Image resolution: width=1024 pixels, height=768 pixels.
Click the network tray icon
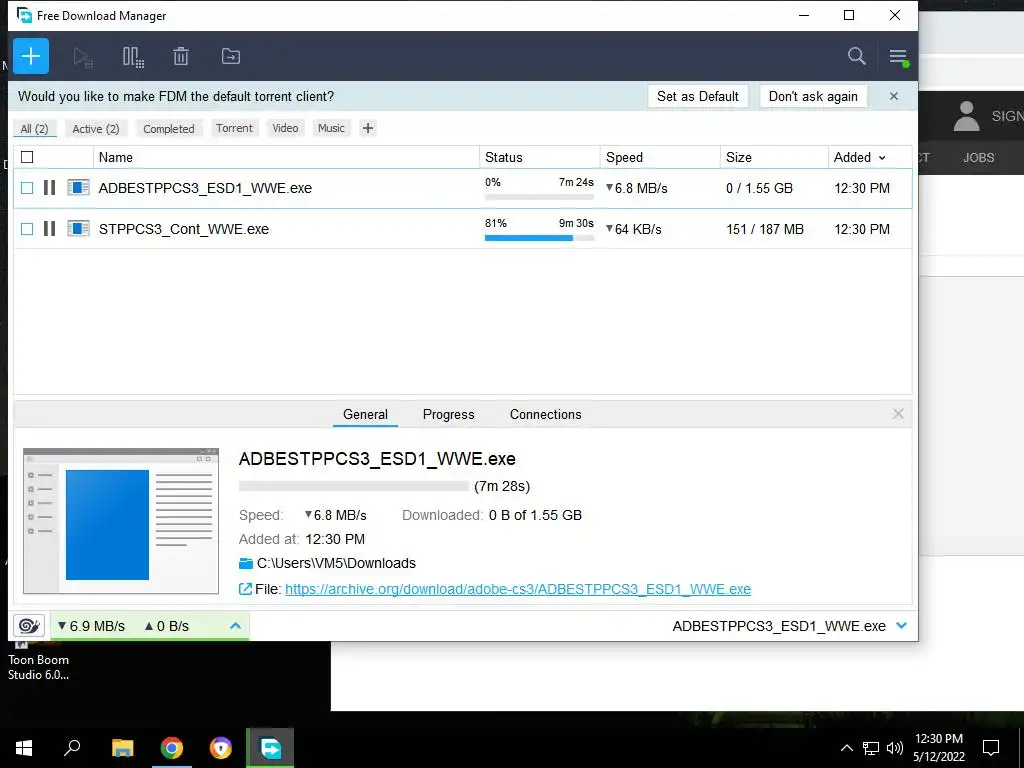tap(871, 748)
